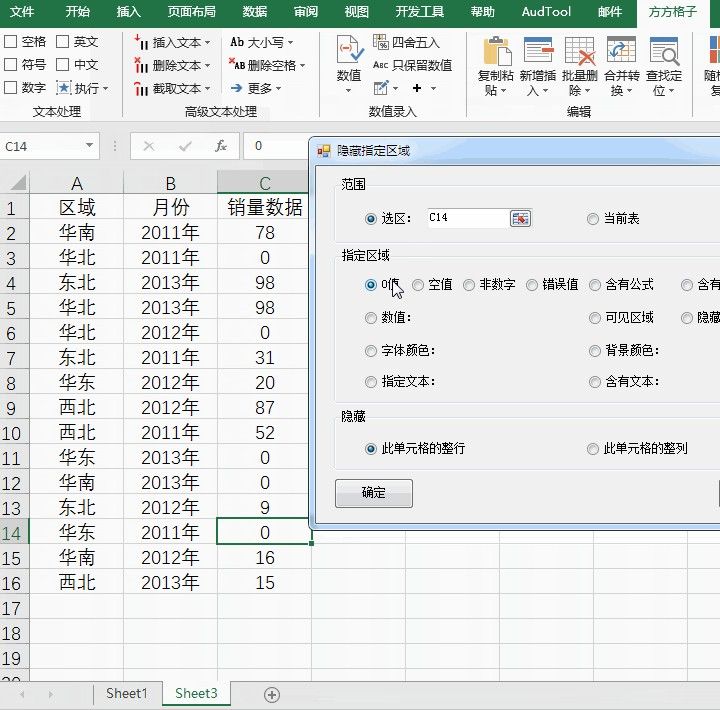Select the 空值 radio option
Image resolution: width=720 pixels, height=710 pixels.
coord(418,285)
